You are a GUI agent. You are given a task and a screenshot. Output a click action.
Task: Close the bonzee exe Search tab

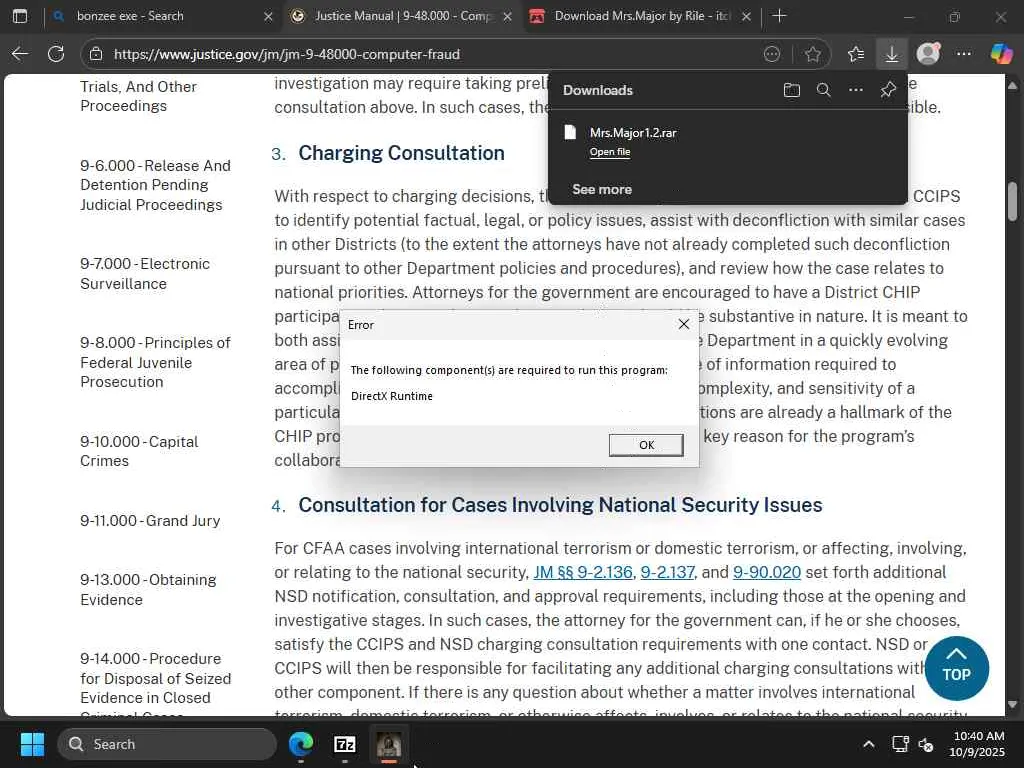(268, 16)
